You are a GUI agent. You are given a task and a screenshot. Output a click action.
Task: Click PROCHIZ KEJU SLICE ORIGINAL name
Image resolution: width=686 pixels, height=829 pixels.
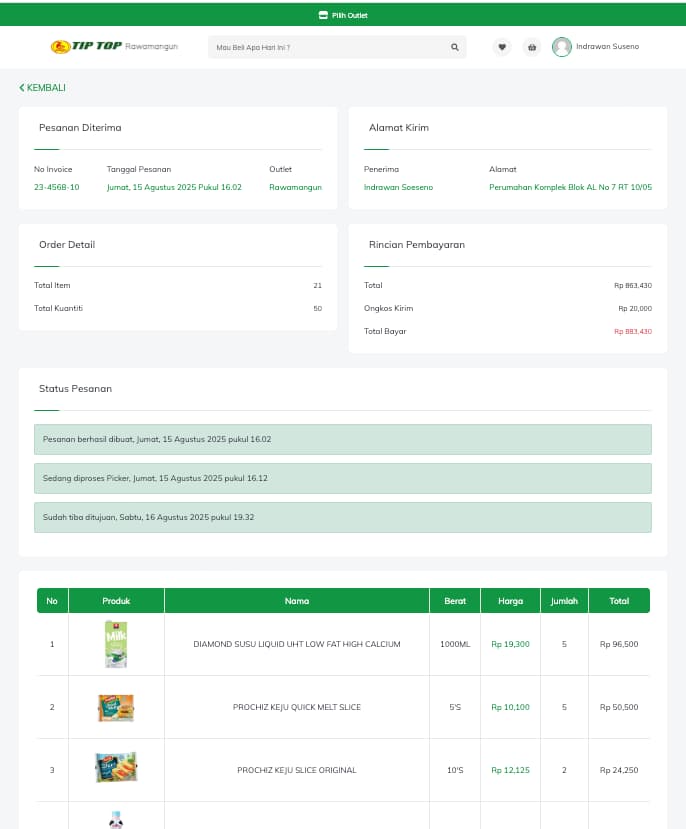(297, 770)
